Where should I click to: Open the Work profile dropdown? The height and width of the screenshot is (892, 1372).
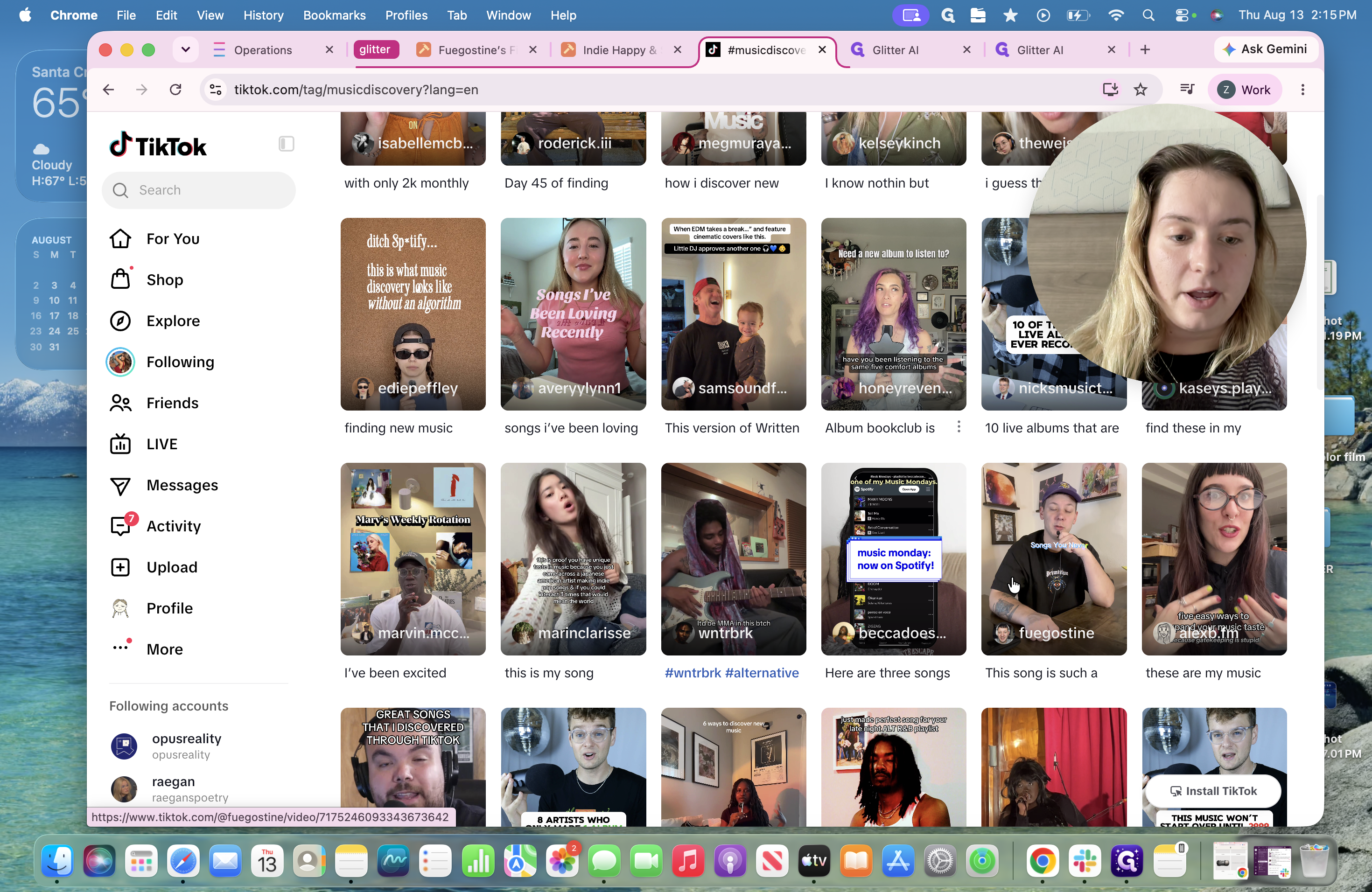coord(1244,89)
